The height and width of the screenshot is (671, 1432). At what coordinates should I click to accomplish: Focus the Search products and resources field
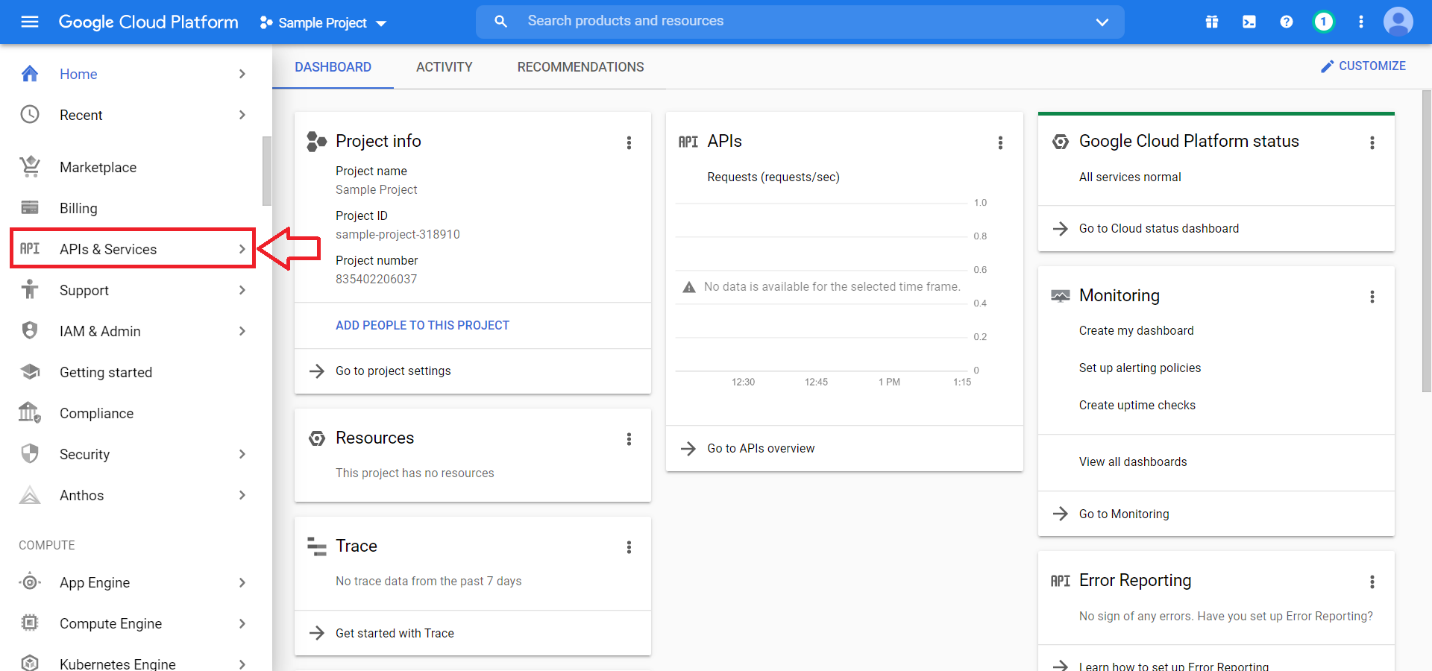(x=800, y=21)
